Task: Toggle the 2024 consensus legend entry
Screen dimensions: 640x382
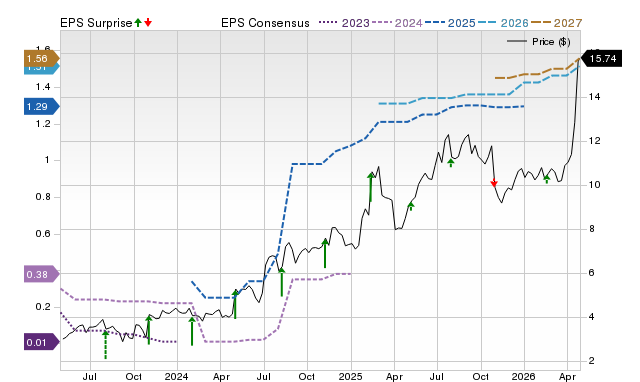Action: point(397,23)
